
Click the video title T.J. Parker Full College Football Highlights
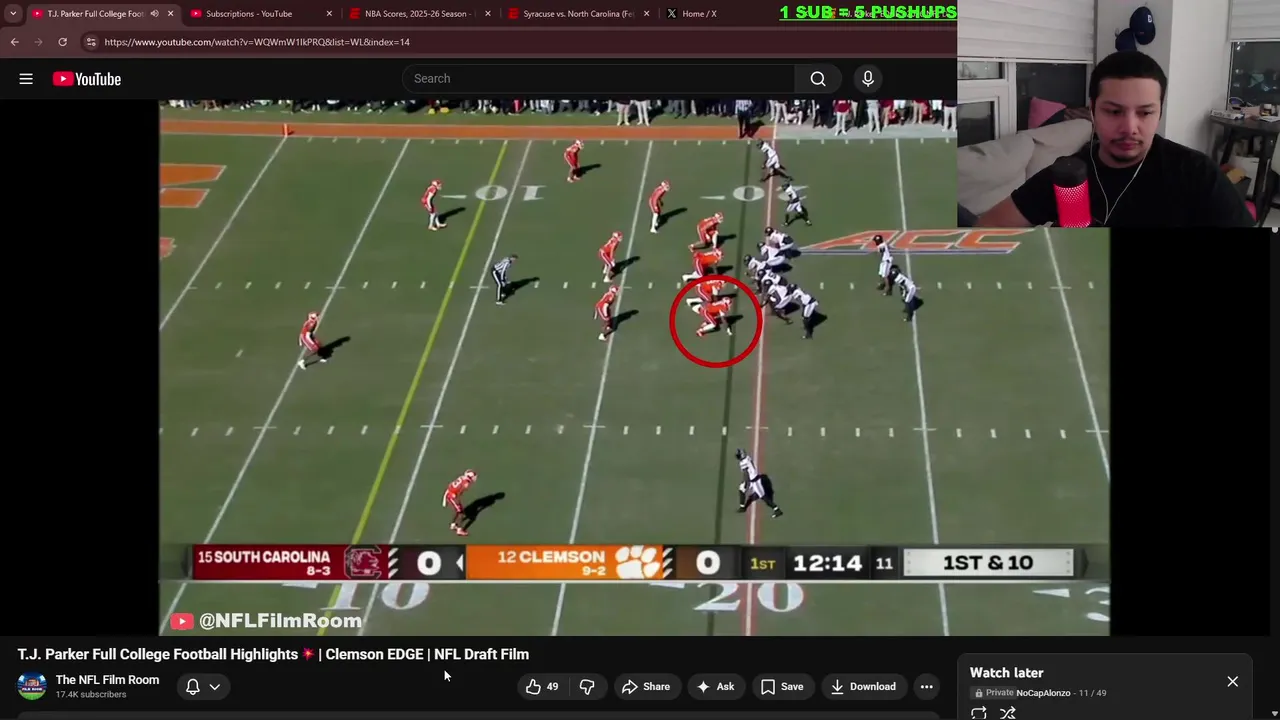[273, 654]
